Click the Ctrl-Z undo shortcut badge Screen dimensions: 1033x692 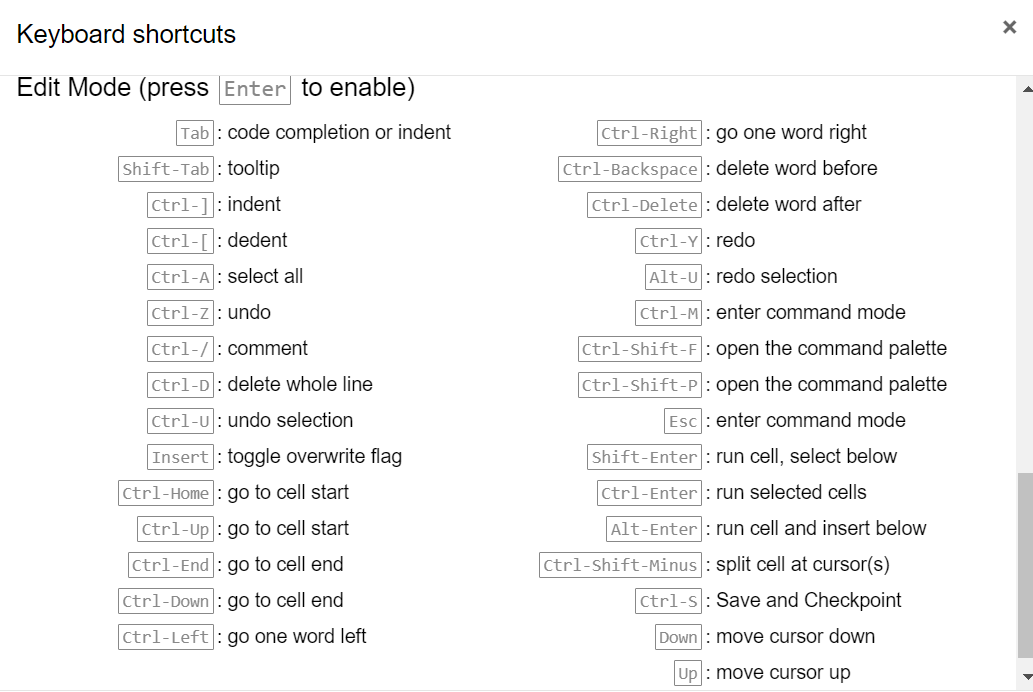pos(180,313)
